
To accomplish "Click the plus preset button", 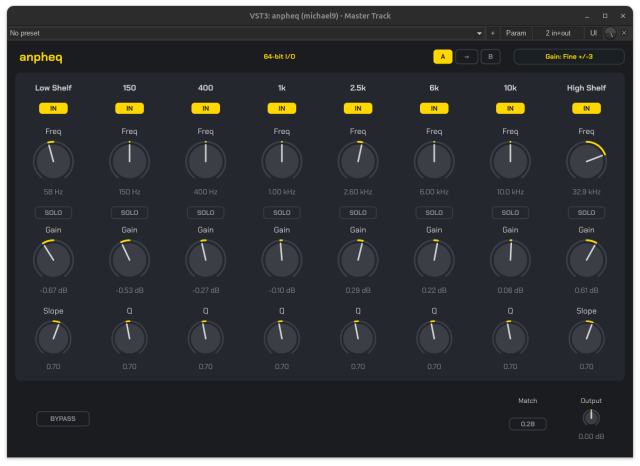I will point(493,33).
